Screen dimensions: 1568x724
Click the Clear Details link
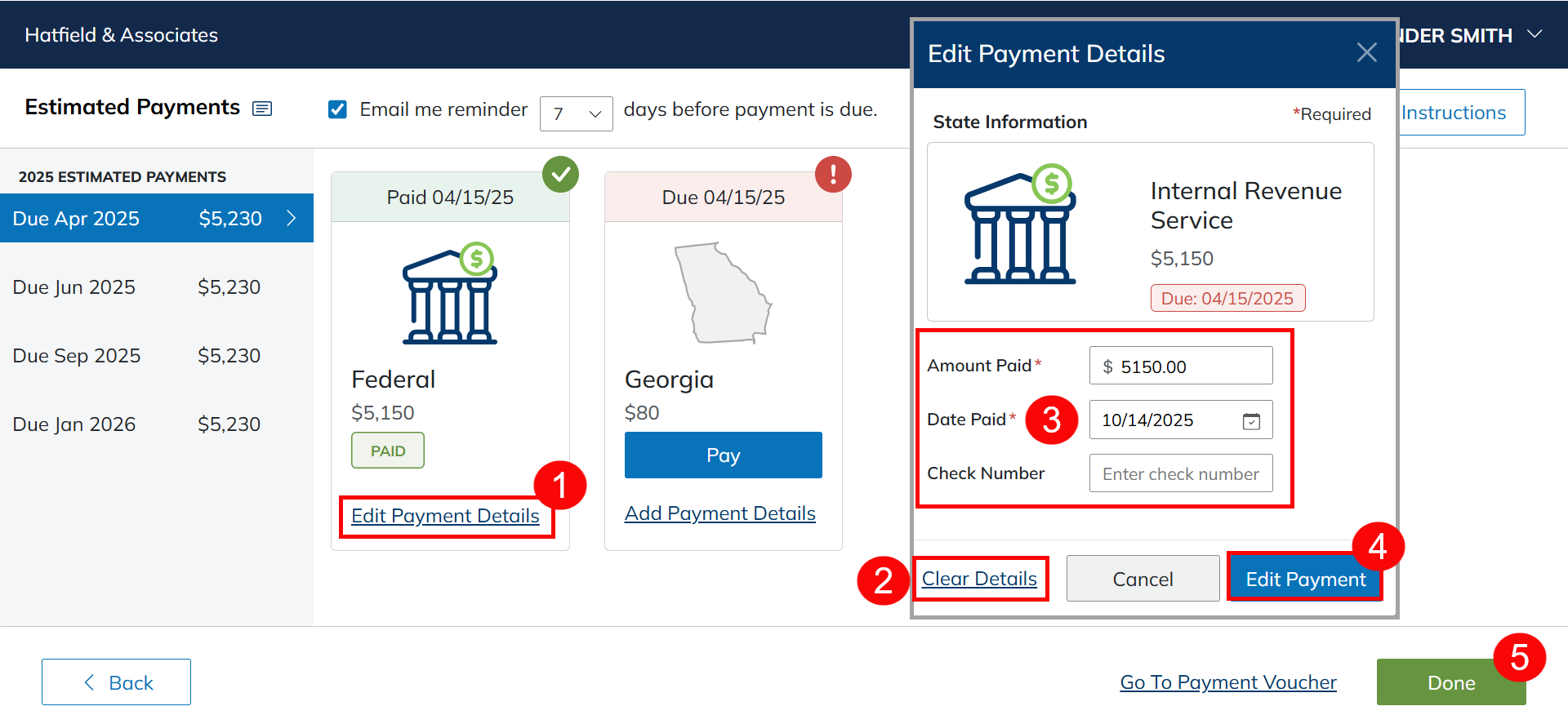click(979, 579)
